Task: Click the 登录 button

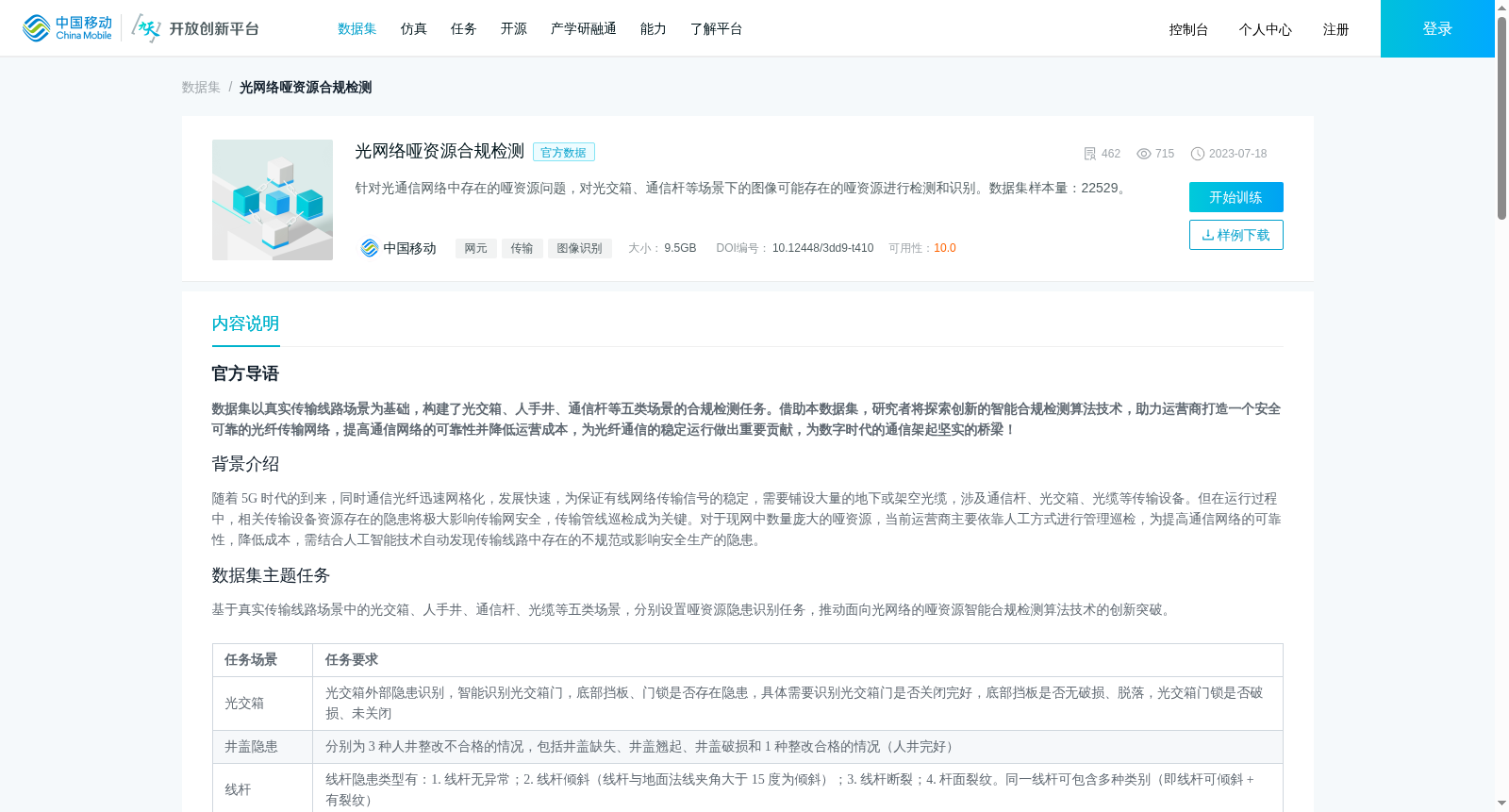Action: click(1437, 28)
